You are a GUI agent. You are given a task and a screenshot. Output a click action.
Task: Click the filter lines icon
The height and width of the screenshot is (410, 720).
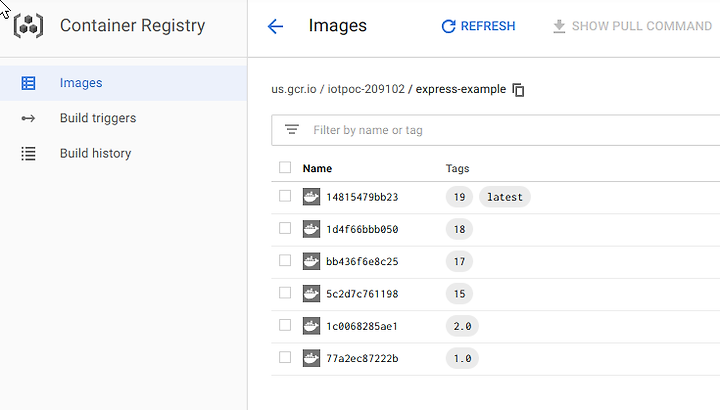pyautogui.click(x=292, y=129)
